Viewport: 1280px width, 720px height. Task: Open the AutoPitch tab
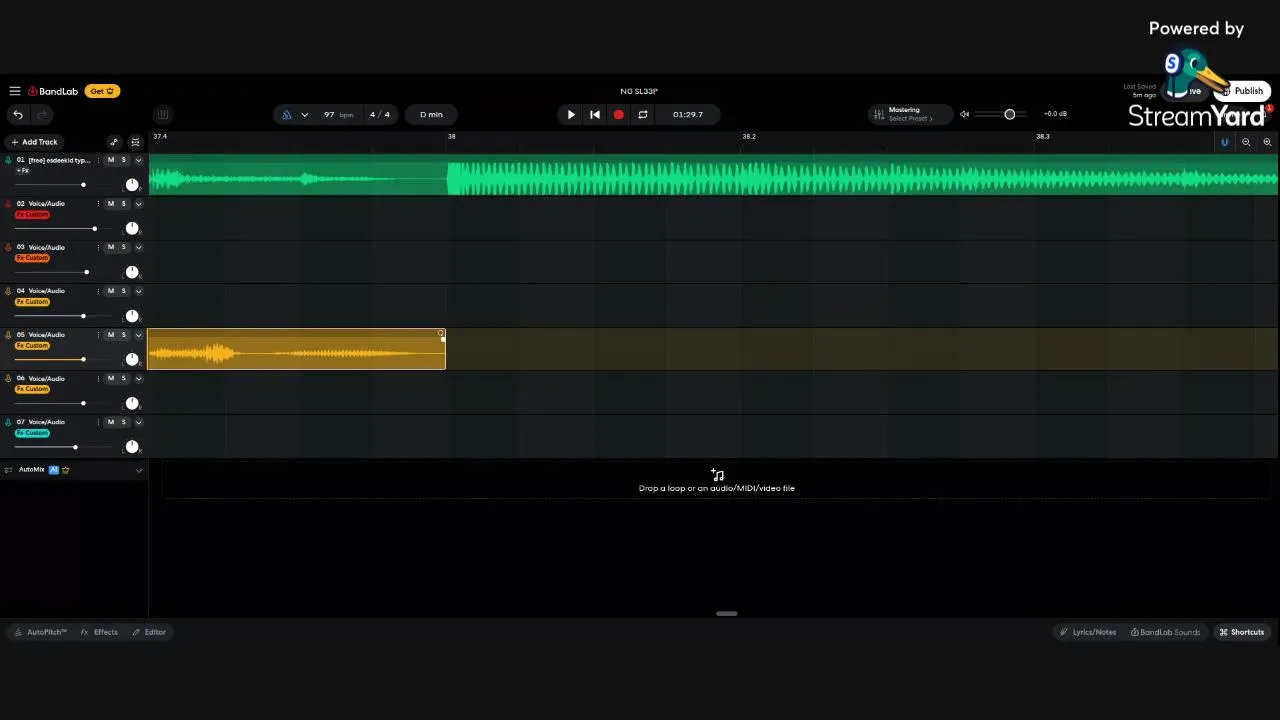coord(41,632)
